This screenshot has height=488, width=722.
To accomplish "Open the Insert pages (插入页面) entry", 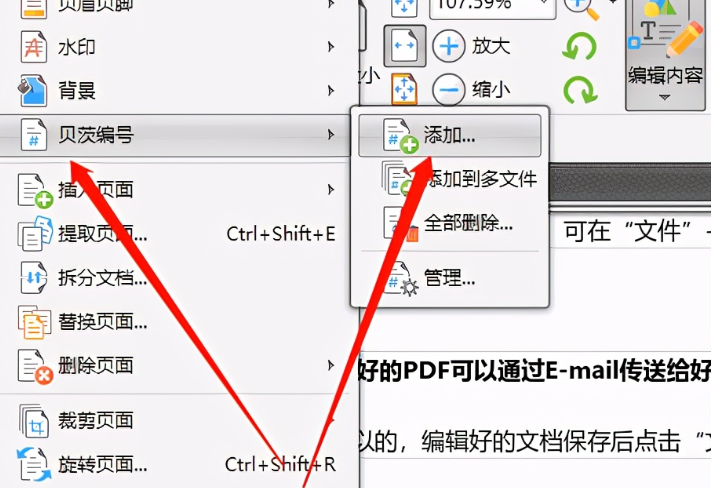I will click(175, 189).
